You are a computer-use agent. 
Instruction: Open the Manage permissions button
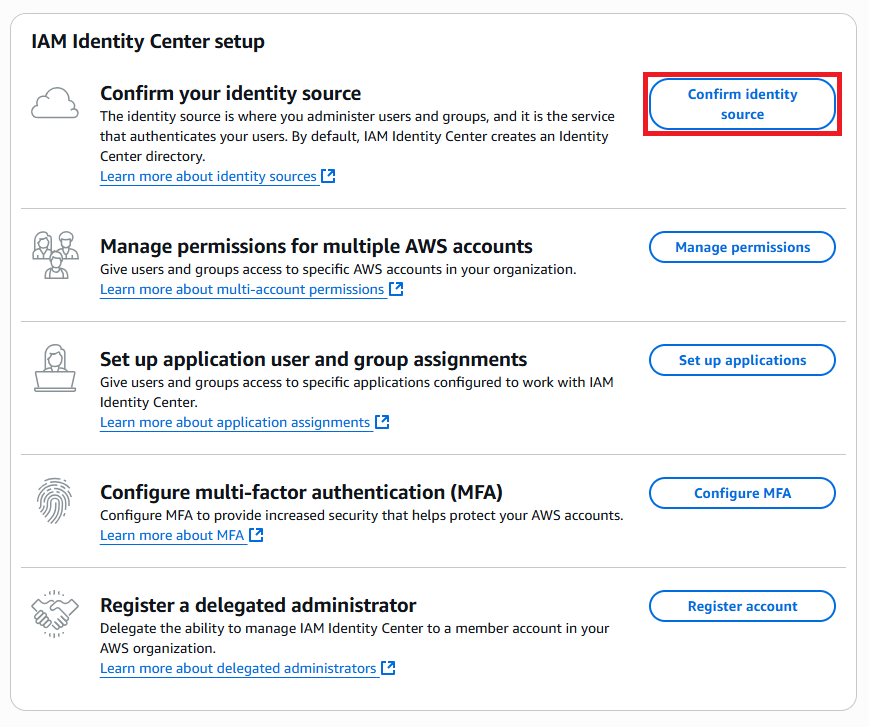tap(742, 247)
